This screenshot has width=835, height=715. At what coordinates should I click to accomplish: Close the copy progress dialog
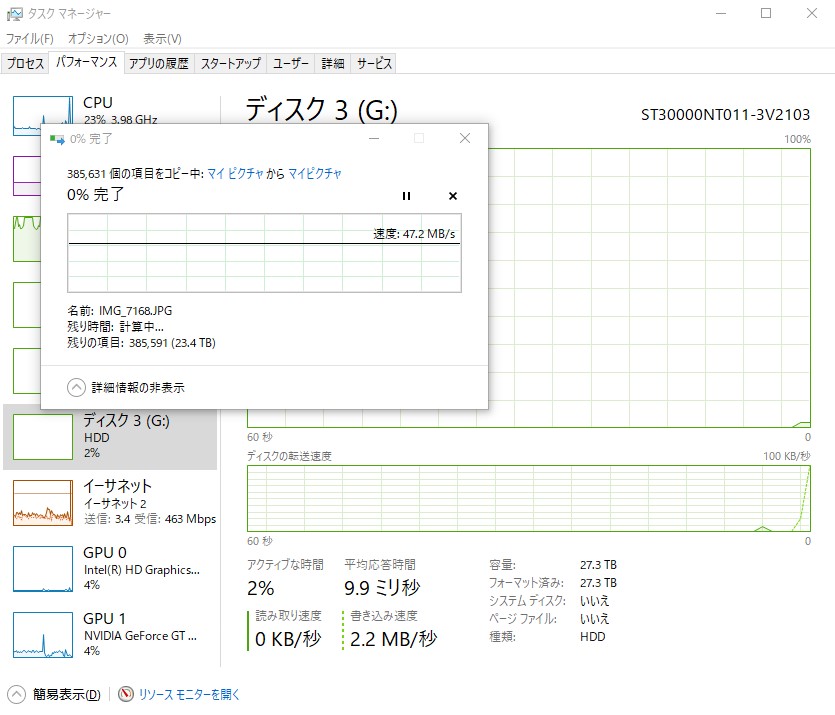pyautogui.click(x=464, y=138)
